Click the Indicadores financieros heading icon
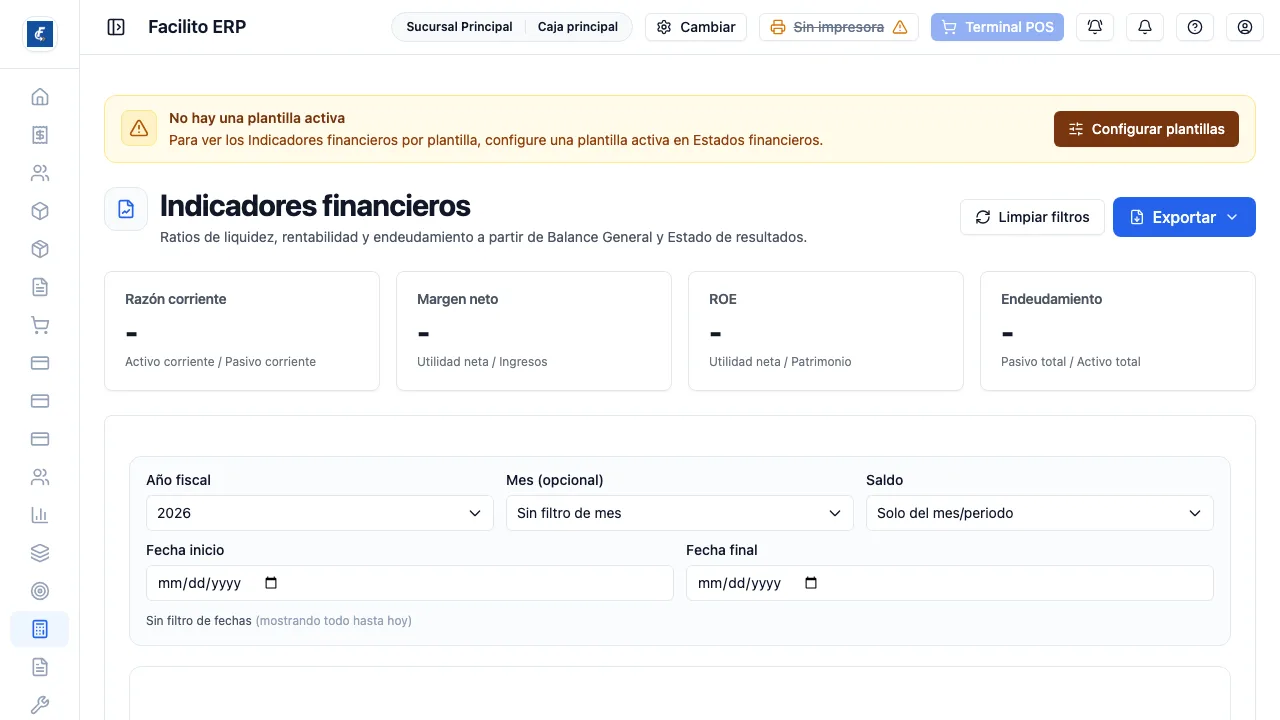 click(x=126, y=209)
